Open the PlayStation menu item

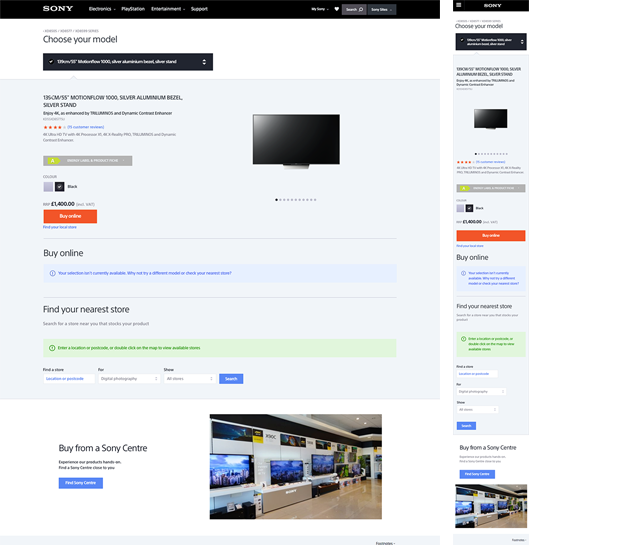point(133,9)
